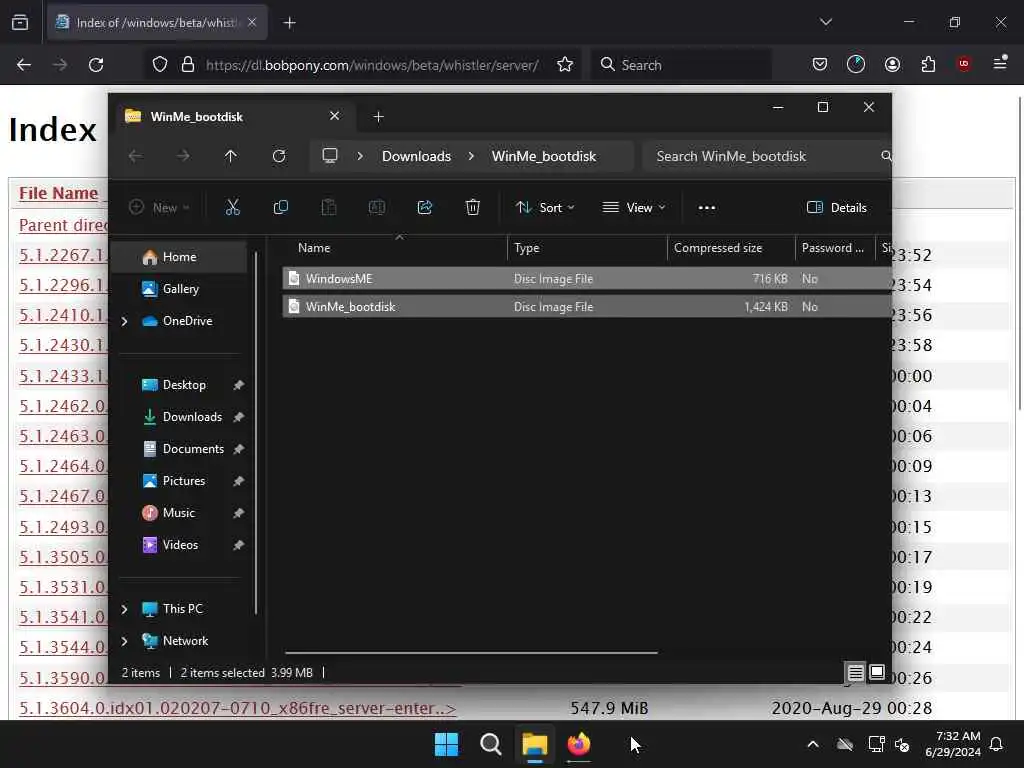Click the Share icon in Explorer toolbar
The height and width of the screenshot is (768, 1024).
pyautogui.click(x=424, y=208)
